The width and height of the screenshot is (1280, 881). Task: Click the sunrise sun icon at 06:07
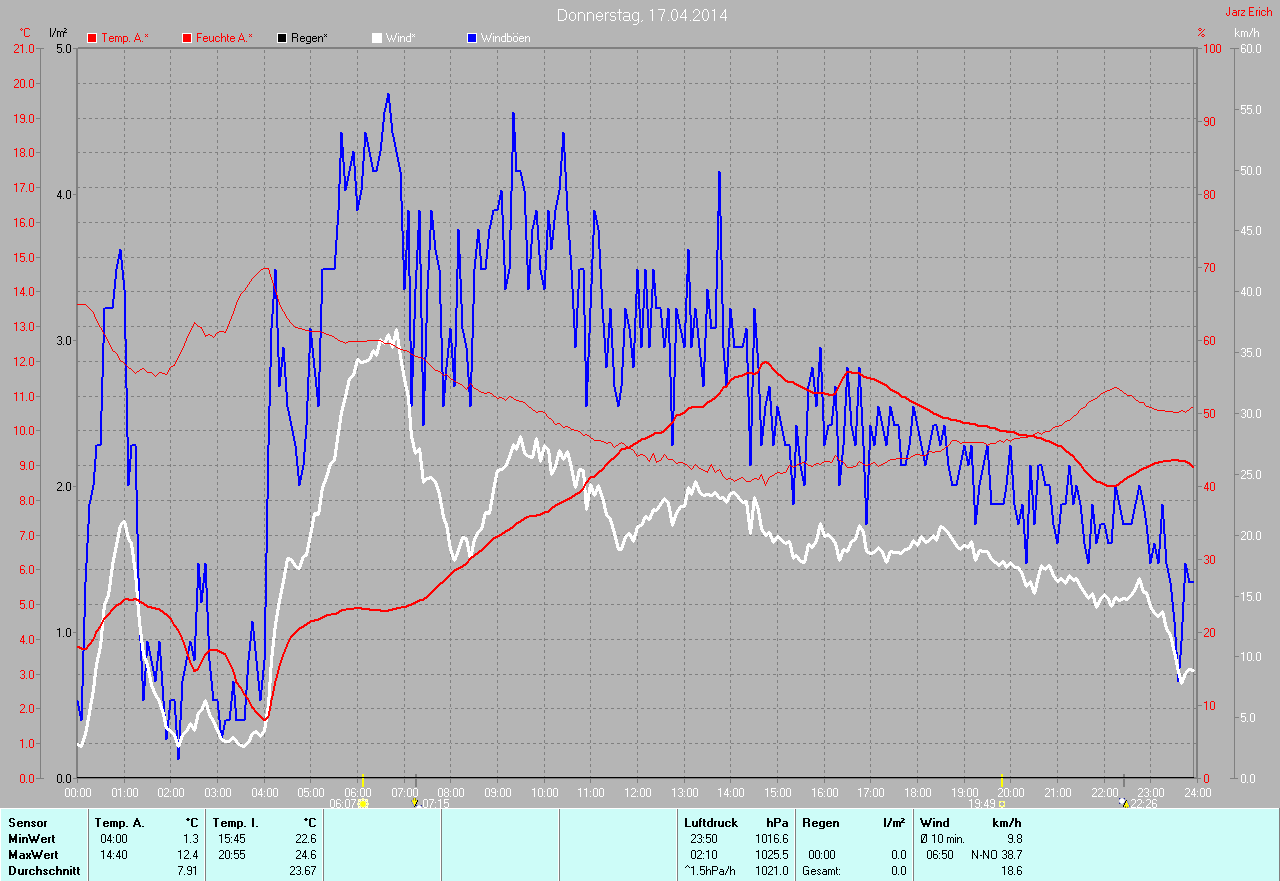coord(363,802)
